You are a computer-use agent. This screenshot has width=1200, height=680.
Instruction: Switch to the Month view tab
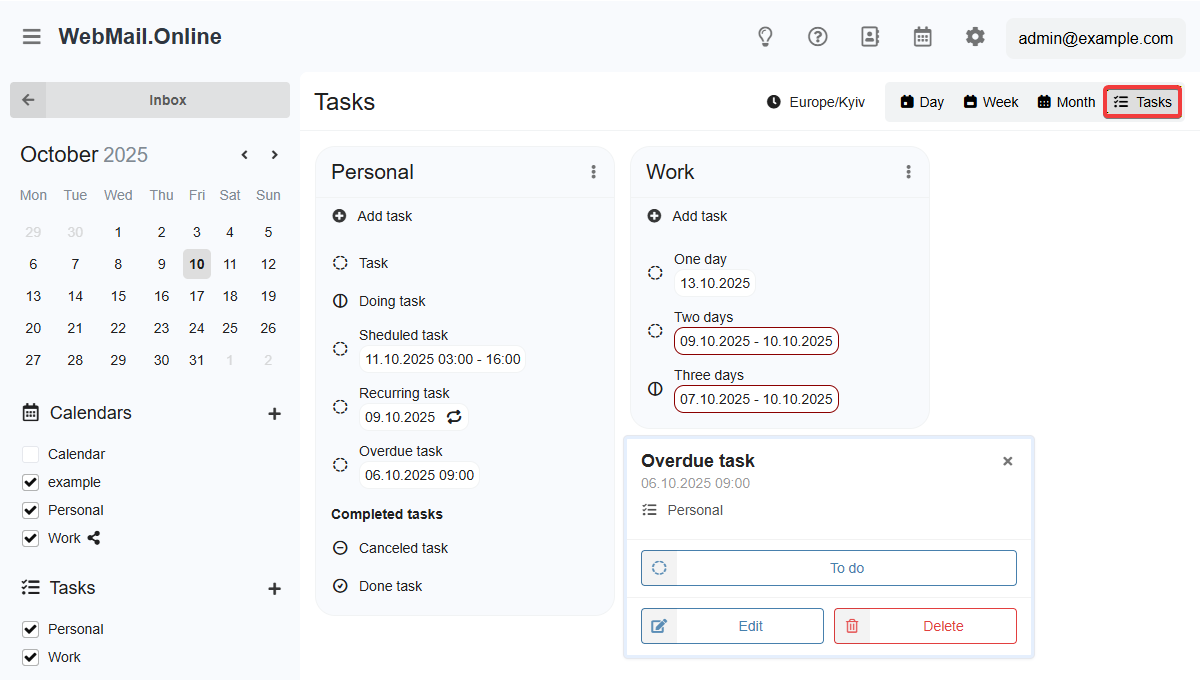pos(1066,102)
